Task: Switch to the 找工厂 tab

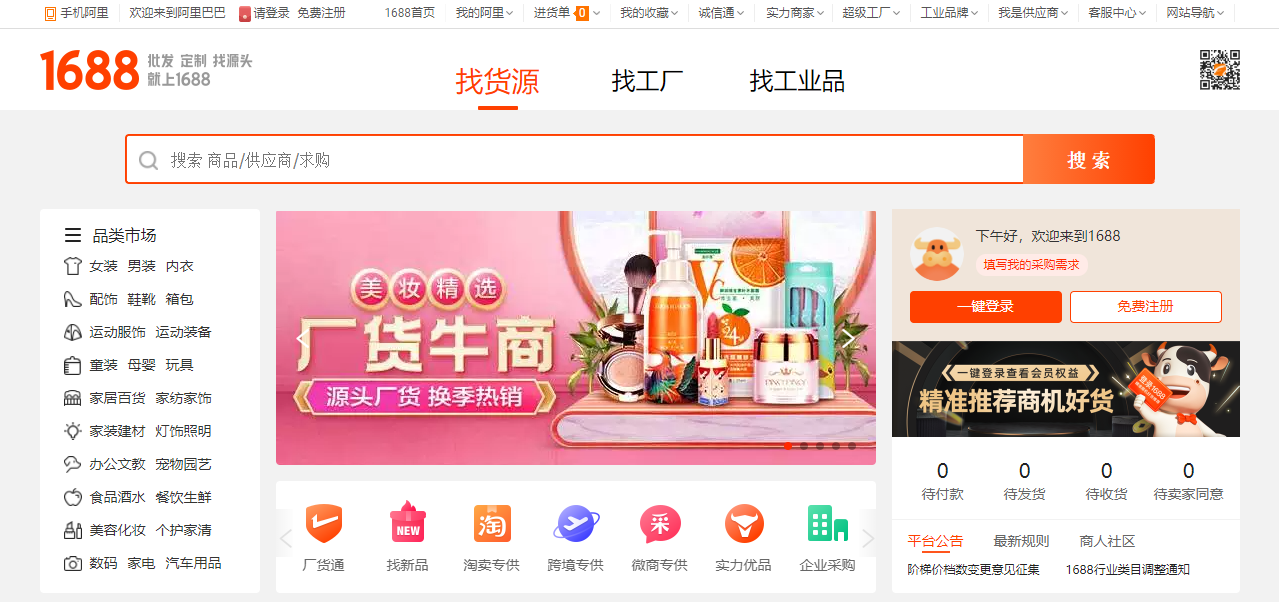Action: 647,81
